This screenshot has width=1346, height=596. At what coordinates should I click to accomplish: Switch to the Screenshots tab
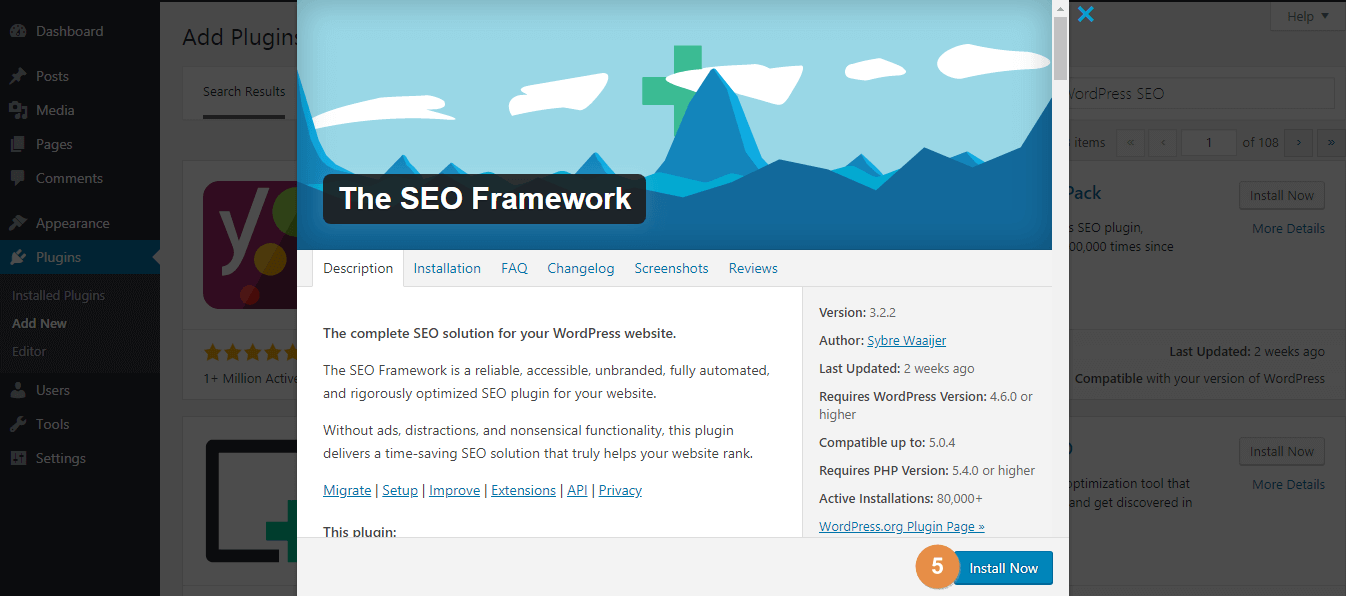point(671,268)
